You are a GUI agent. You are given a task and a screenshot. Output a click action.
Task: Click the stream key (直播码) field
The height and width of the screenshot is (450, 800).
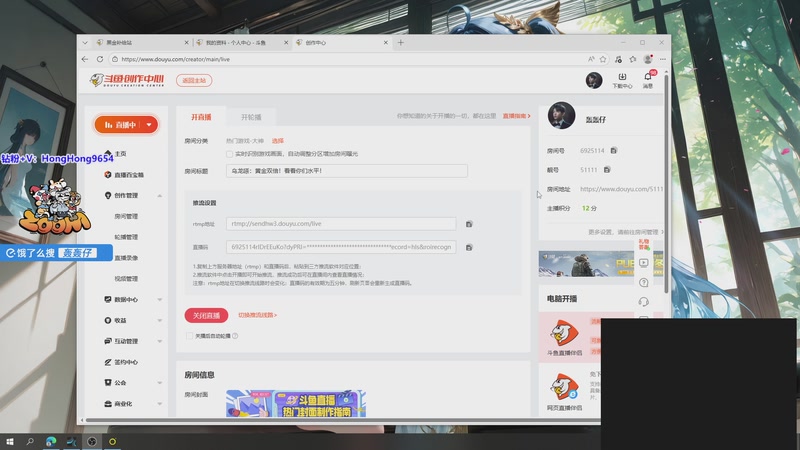[x=341, y=247]
